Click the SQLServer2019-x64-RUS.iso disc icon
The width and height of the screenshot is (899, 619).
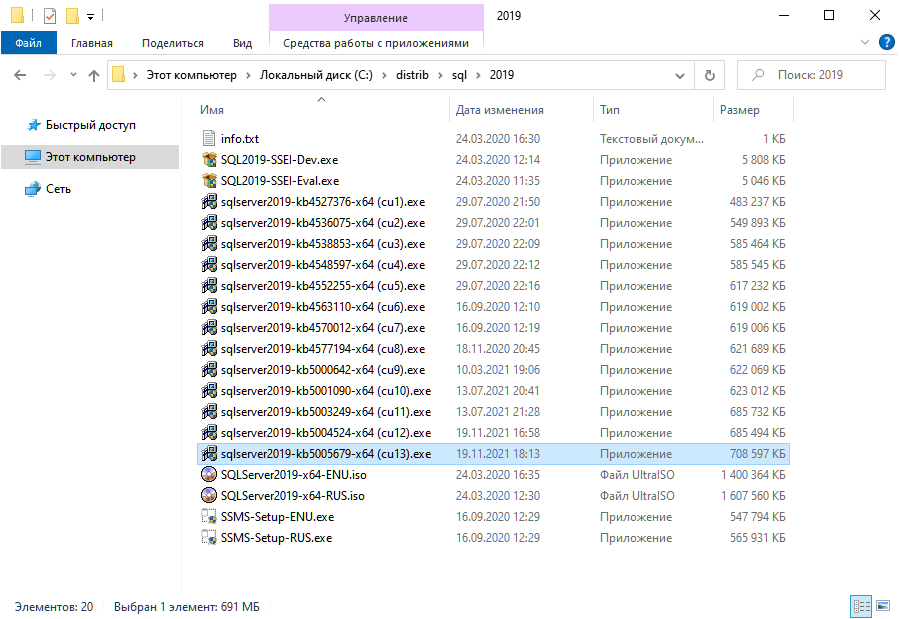click(x=209, y=495)
